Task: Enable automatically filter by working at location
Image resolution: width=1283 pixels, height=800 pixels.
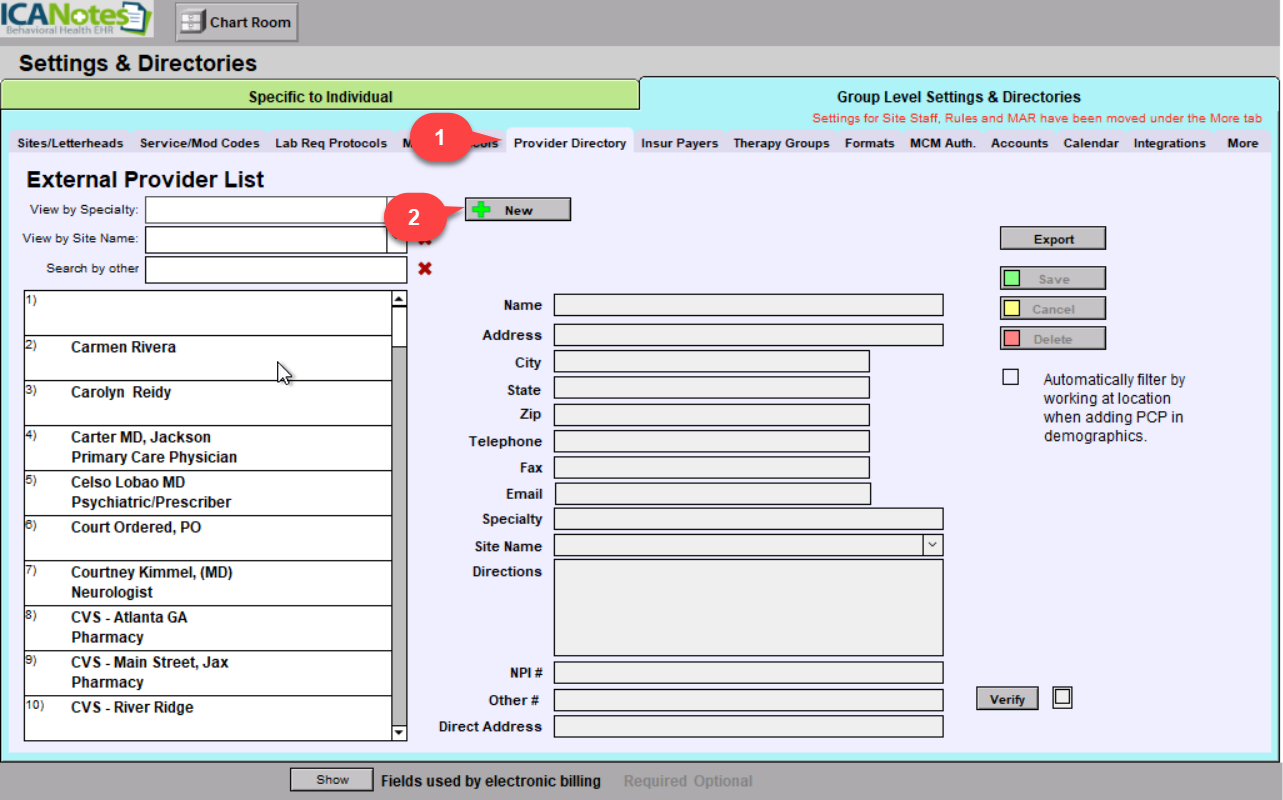Action: (1011, 377)
